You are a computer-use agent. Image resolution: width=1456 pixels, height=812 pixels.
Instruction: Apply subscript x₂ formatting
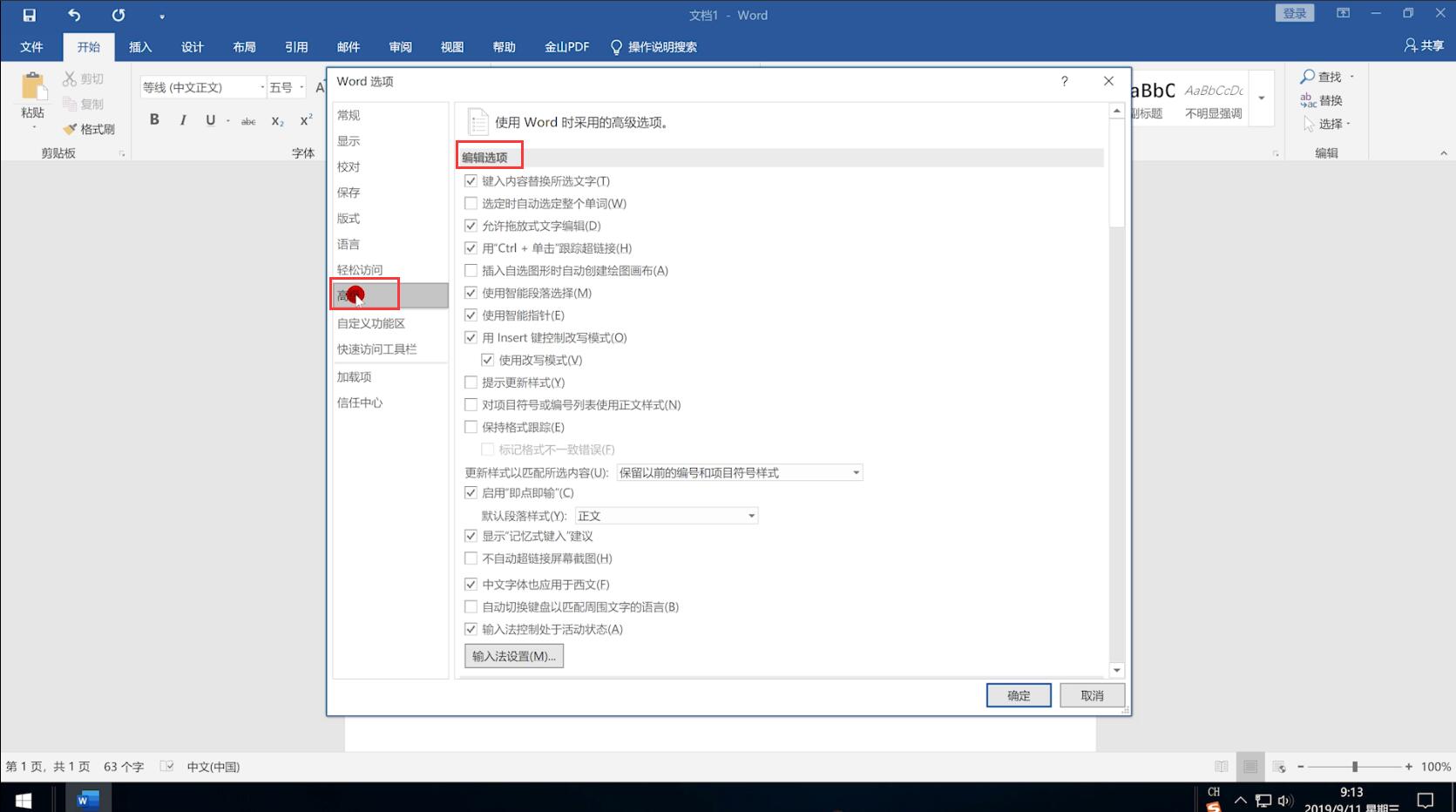(x=277, y=121)
